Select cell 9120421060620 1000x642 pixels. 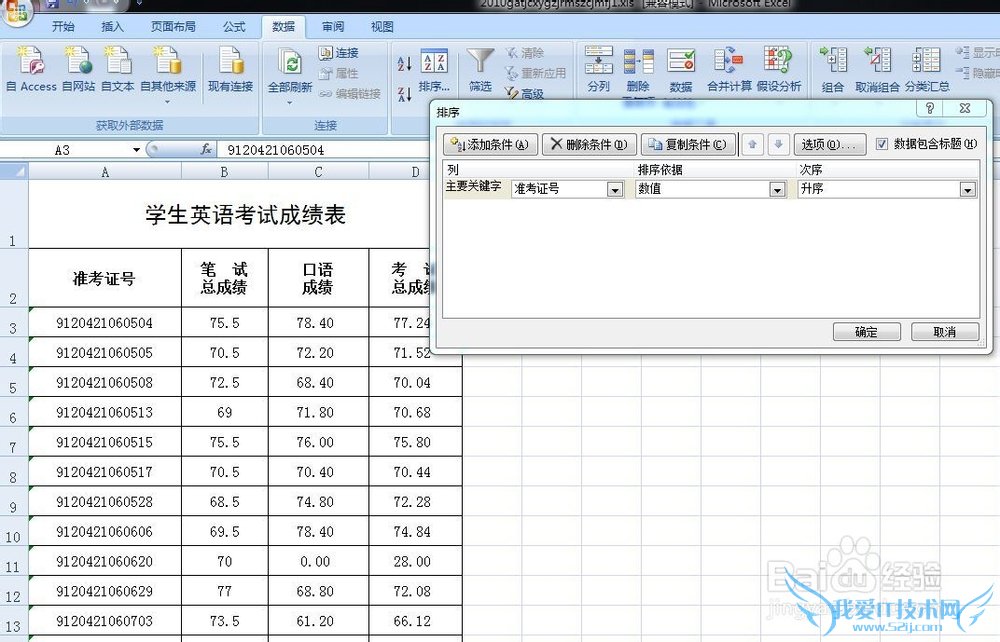(x=105, y=562)
